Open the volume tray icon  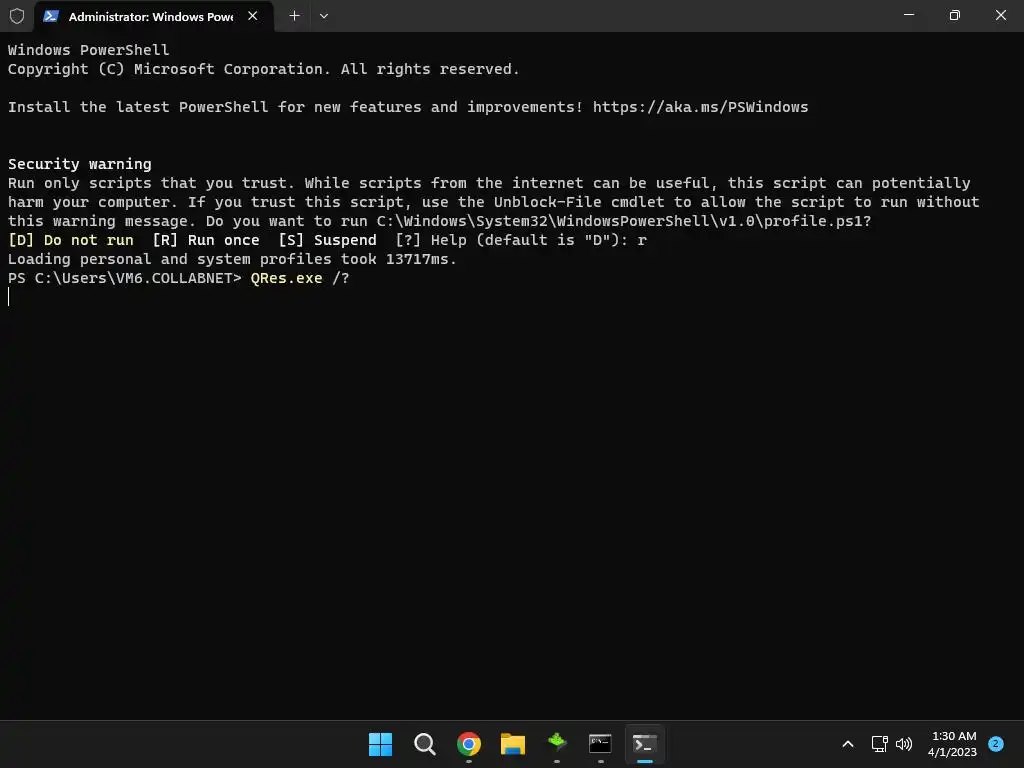[904, 744]
